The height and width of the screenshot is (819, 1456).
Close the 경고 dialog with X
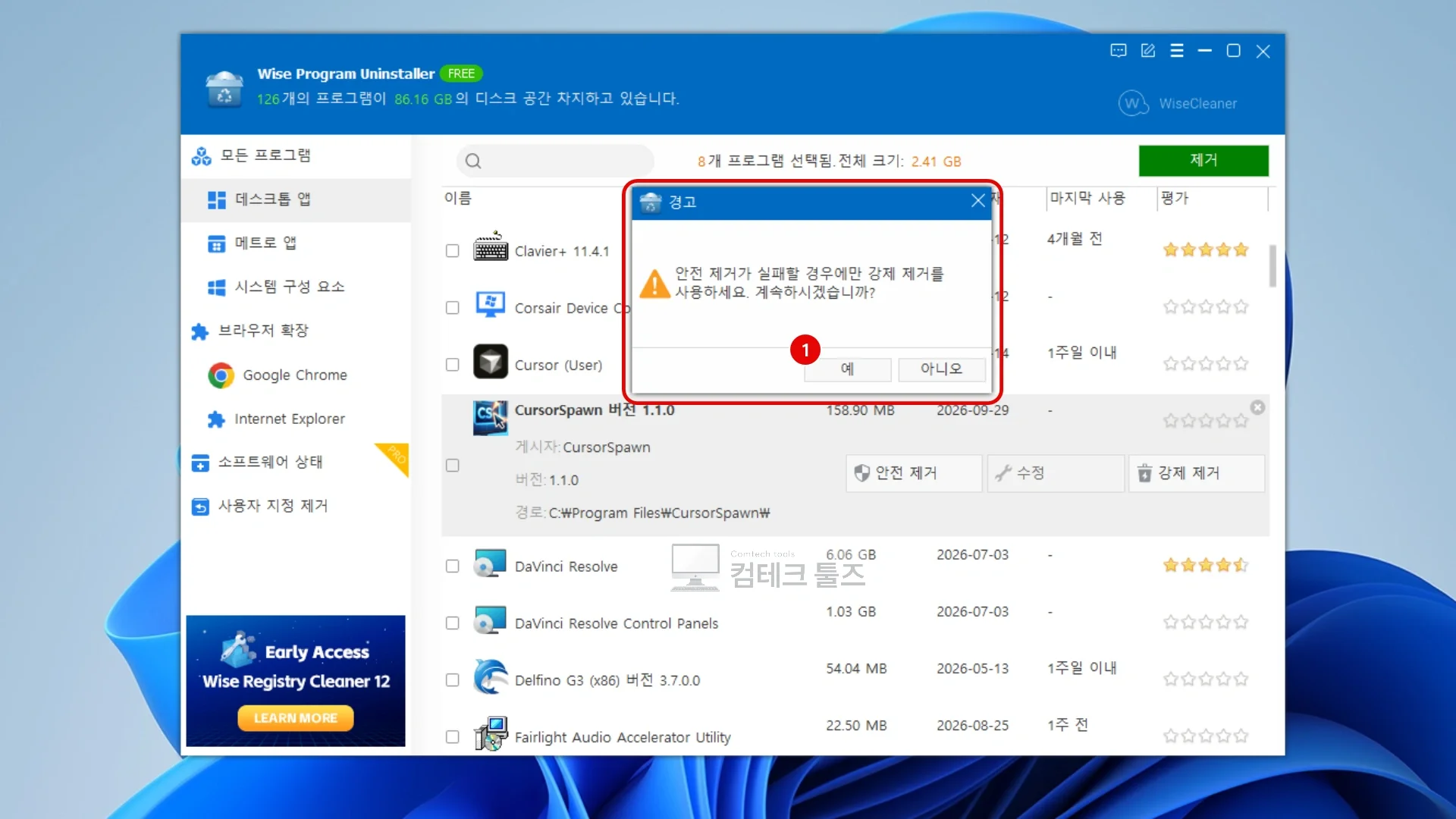[978, 201]
